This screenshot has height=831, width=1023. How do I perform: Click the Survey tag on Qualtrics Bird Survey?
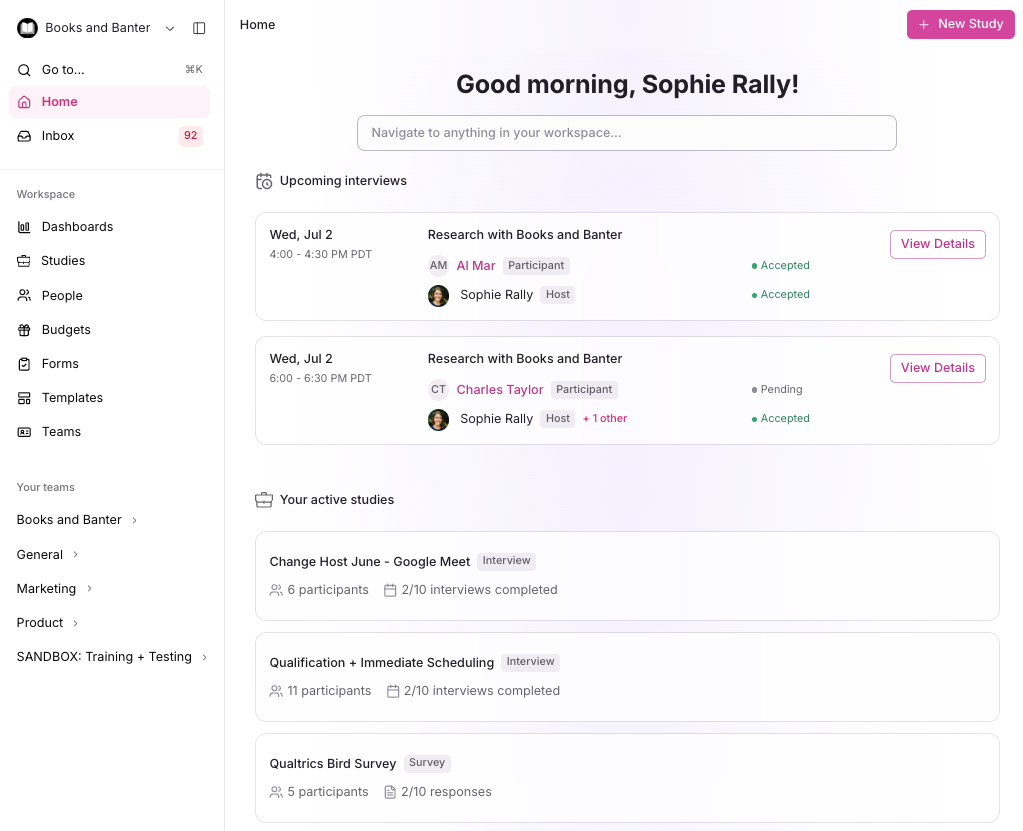pos(427,763)
